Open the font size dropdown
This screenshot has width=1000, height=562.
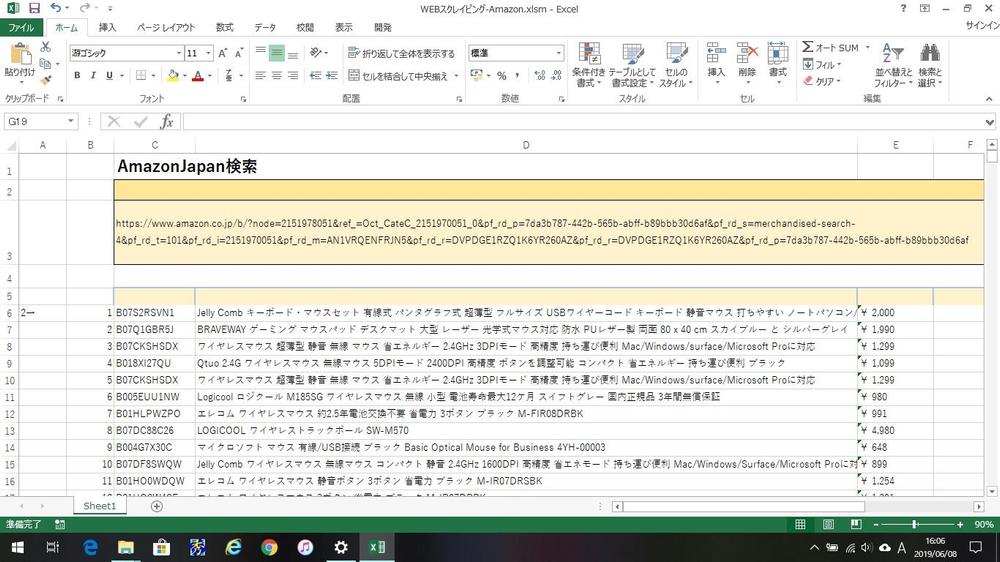(x=209, y=53)
